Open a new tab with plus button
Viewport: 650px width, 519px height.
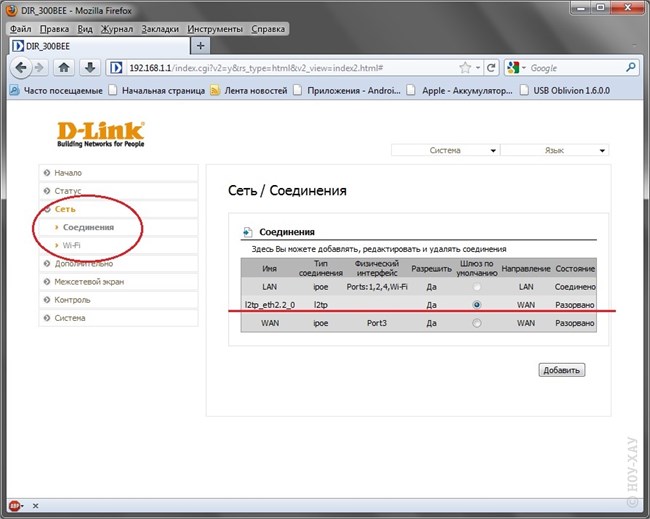coord(201,46)
